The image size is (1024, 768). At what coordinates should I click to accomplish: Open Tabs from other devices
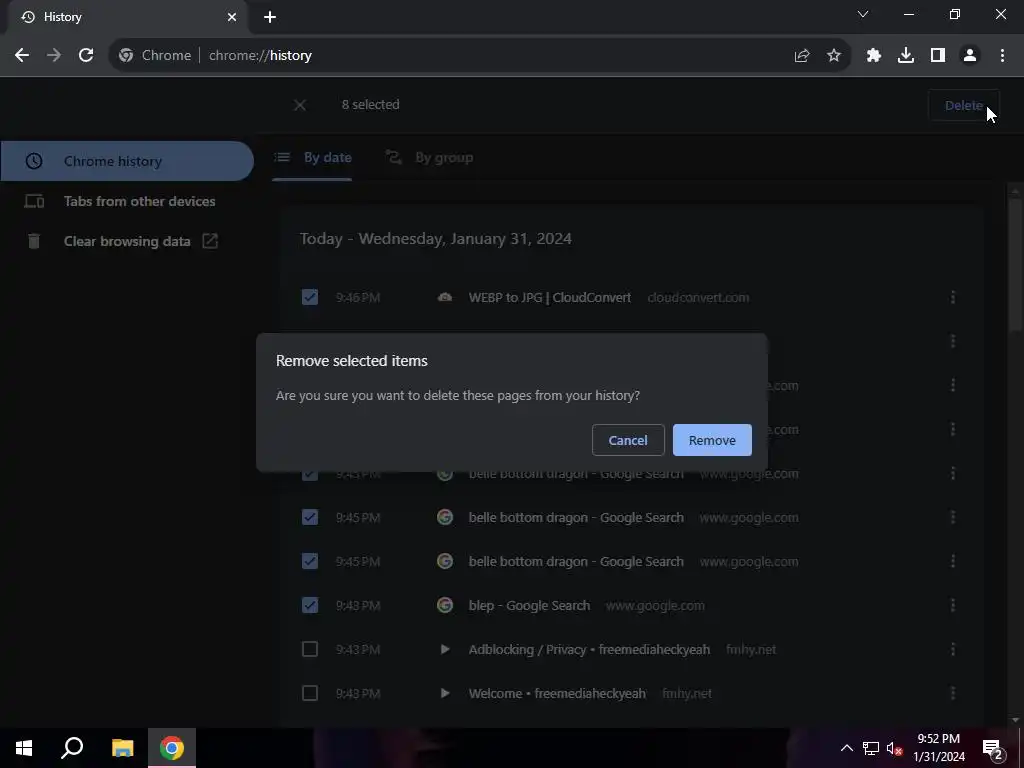tap(127, 201)
